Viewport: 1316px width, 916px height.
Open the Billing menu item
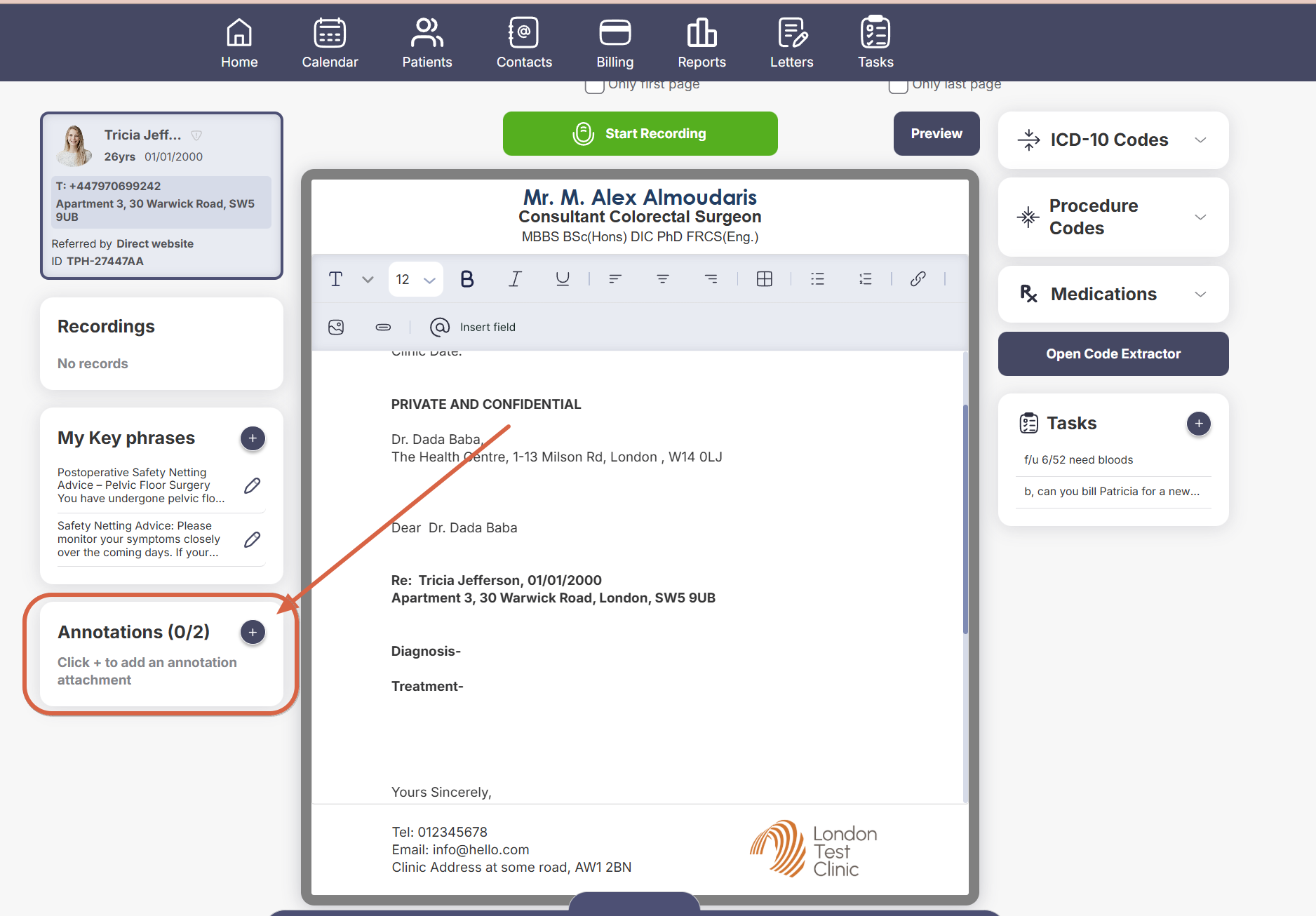click(615, 43)
